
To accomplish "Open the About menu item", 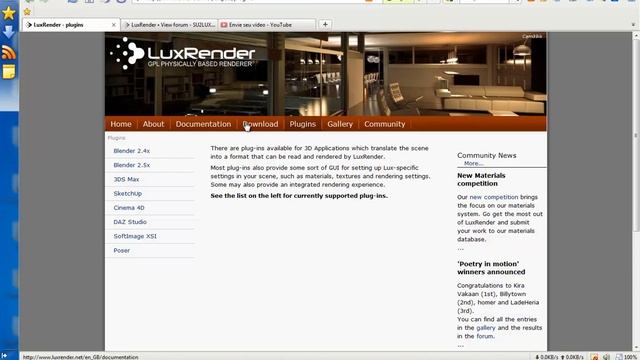I will [153, 124].
